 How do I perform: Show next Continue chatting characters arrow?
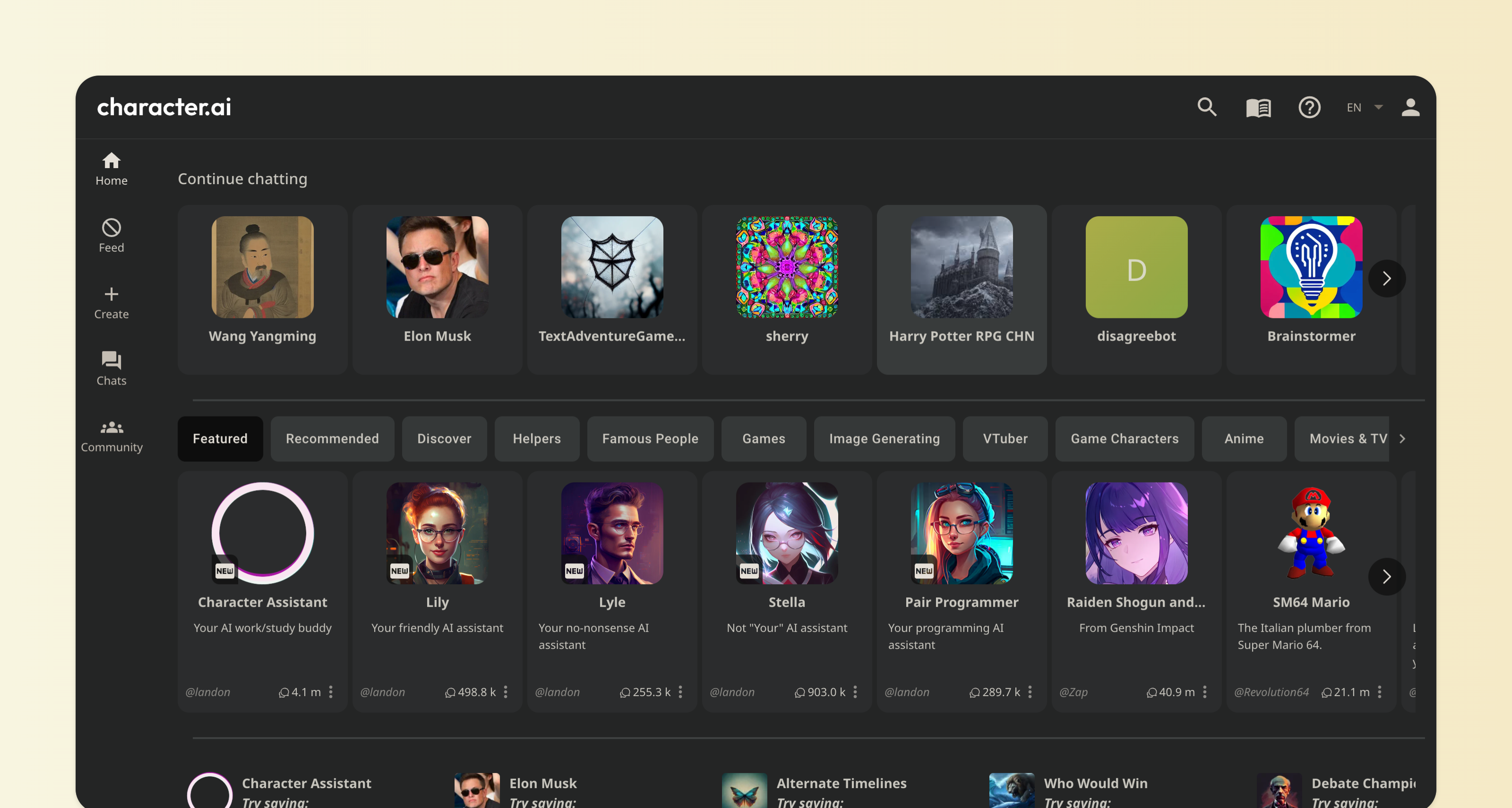click(x=1387, y=278)
